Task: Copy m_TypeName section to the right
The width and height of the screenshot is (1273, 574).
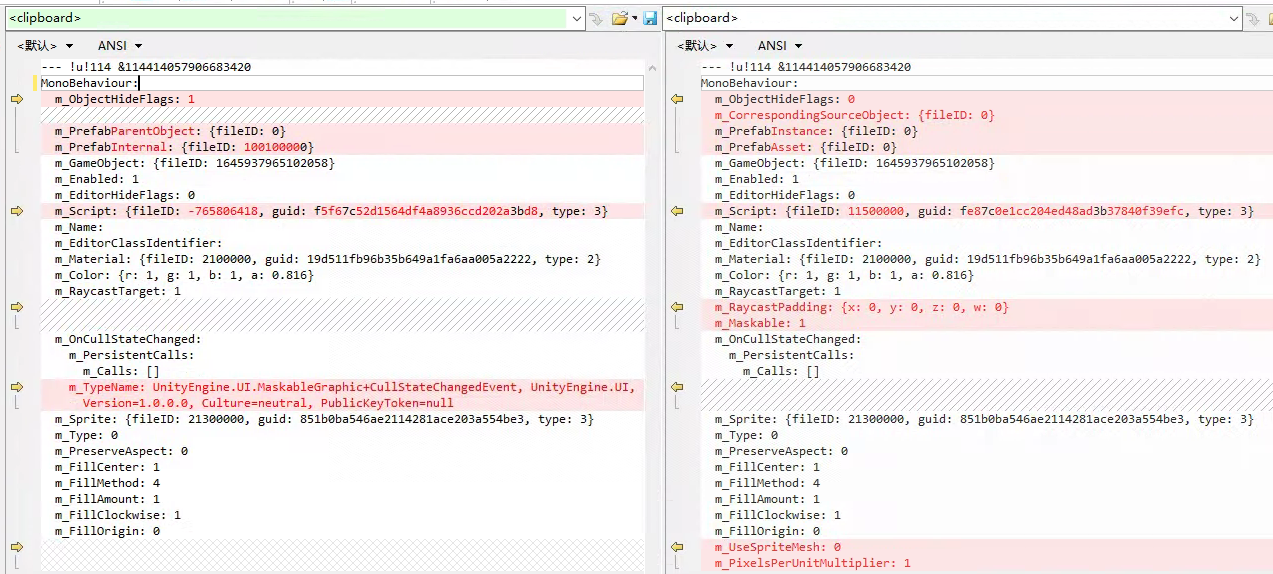Action: pyautogui.click(x=17, y=387)
